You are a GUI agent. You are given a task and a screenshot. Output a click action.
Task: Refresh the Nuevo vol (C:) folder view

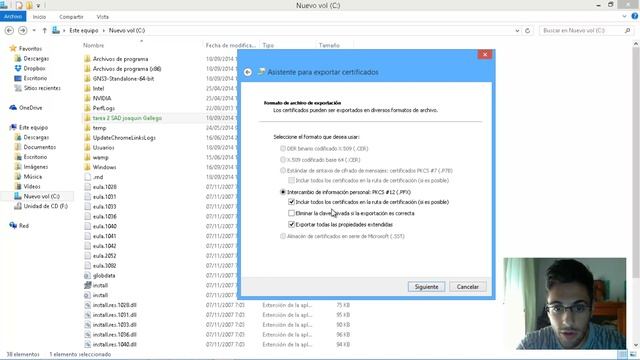(527, 31)
